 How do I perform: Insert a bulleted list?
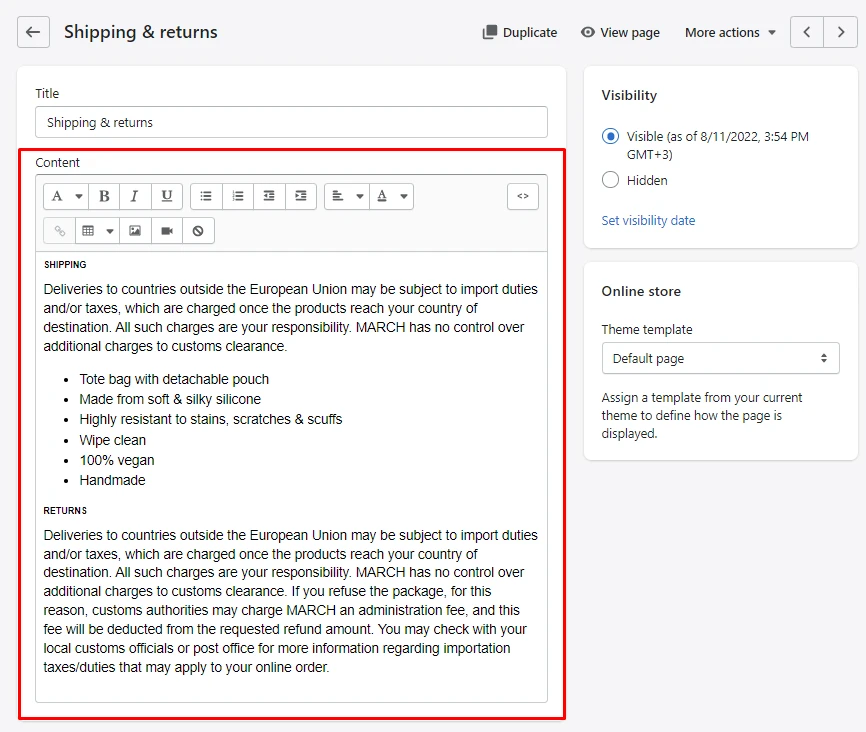coord(206,196)
